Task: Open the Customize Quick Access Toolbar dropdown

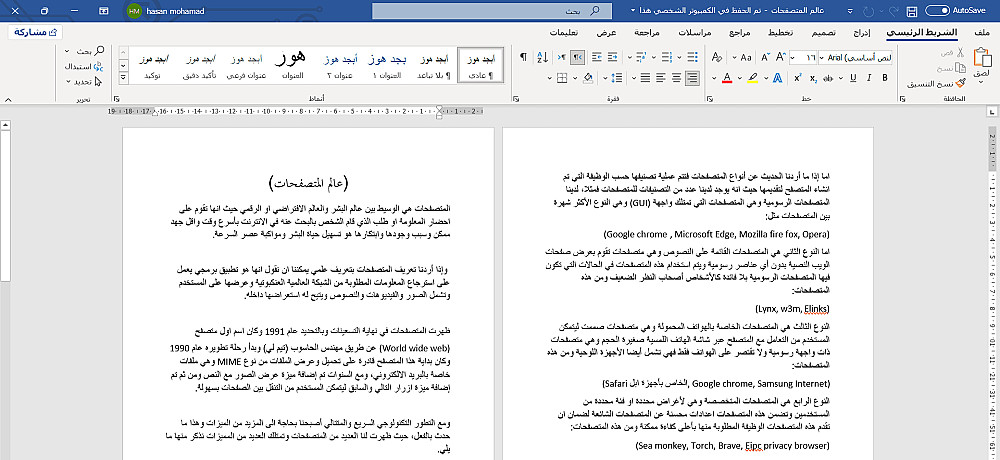Action: [x=849, y=11]
